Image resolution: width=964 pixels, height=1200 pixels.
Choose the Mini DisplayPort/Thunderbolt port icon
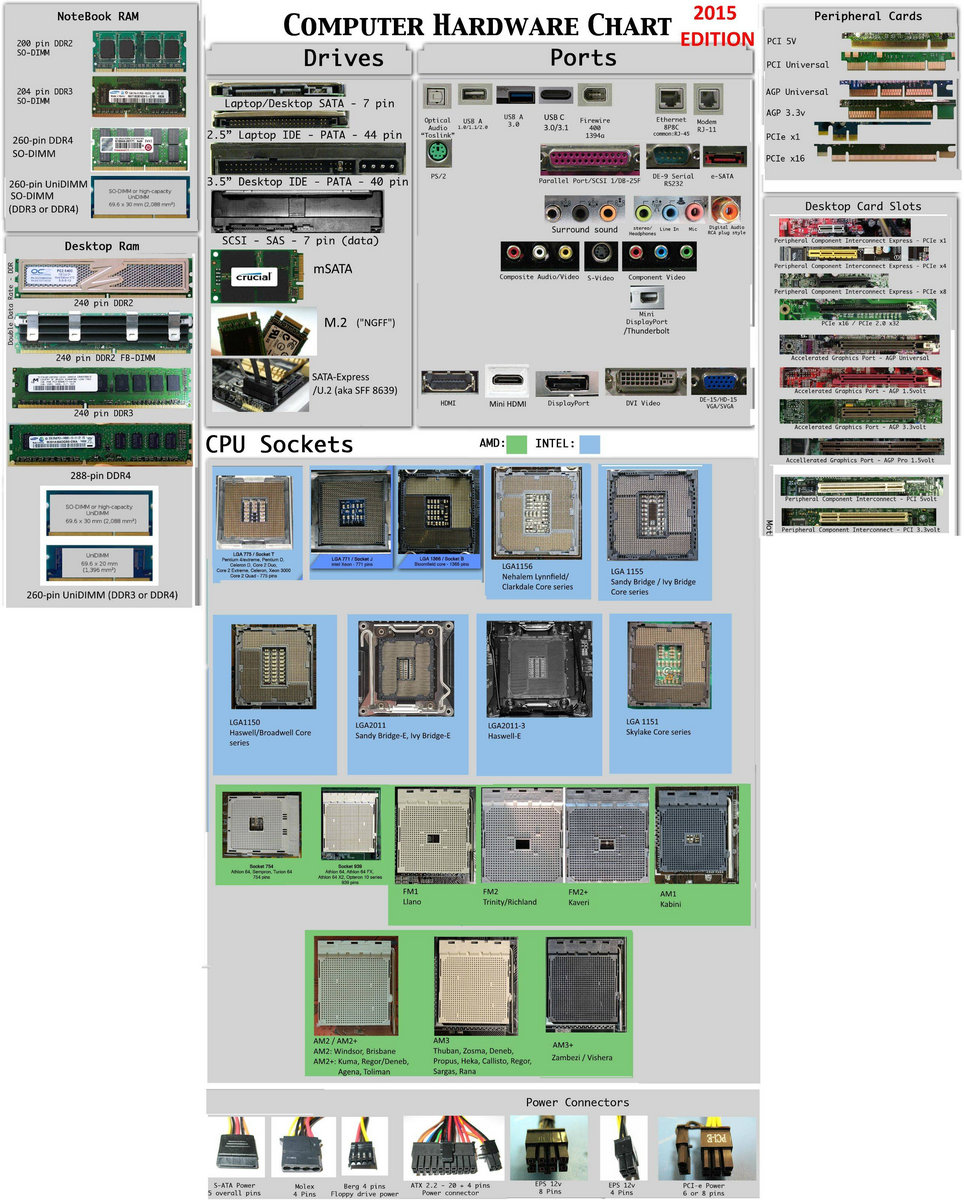point(648,298)
